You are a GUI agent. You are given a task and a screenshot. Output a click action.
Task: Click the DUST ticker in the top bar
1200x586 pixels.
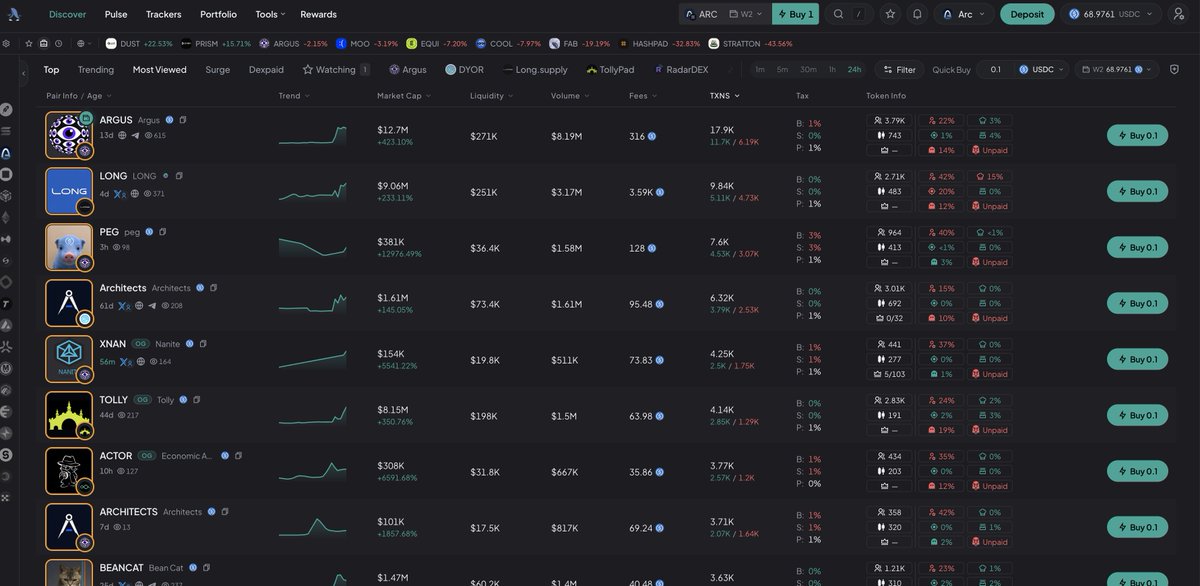point(139,44)
